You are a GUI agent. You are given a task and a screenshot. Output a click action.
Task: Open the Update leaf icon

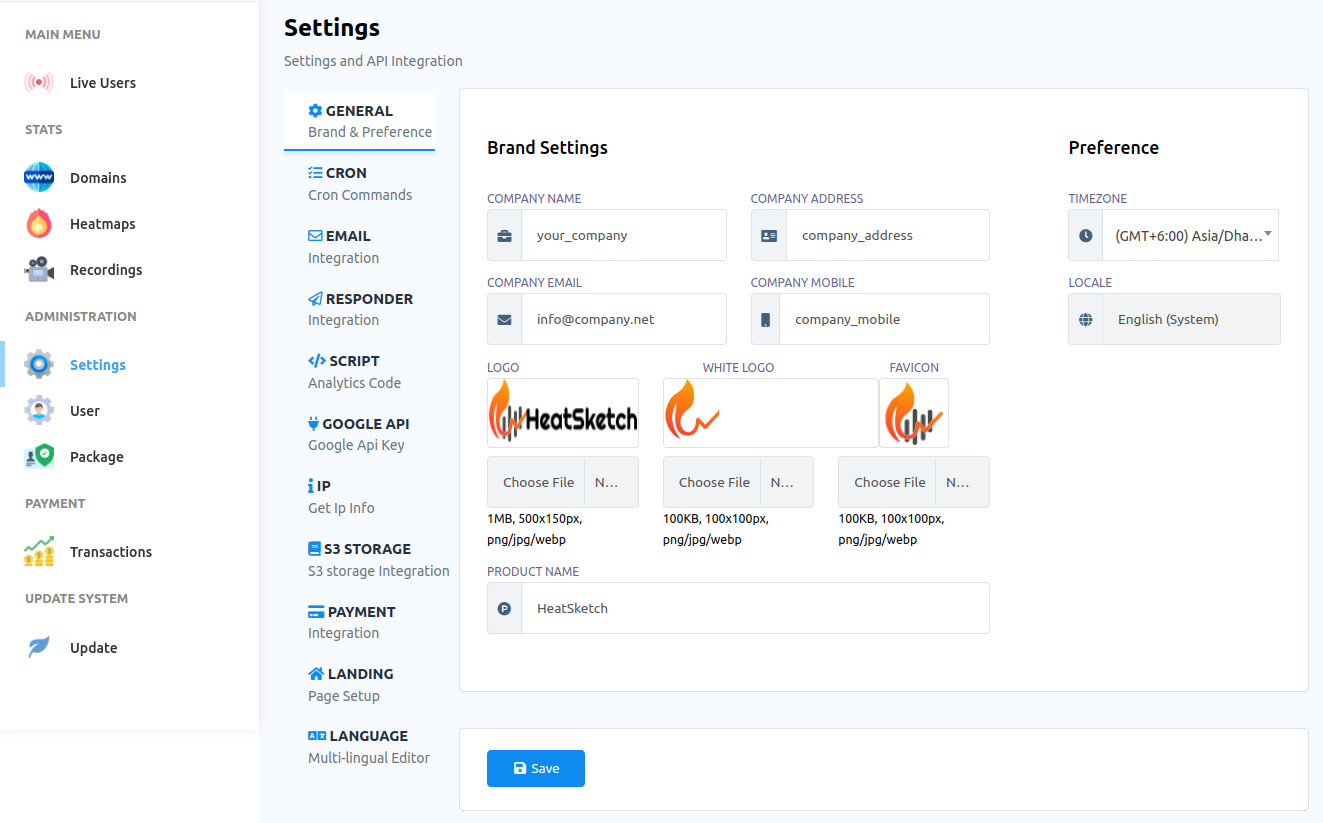(x=39, y=648)
